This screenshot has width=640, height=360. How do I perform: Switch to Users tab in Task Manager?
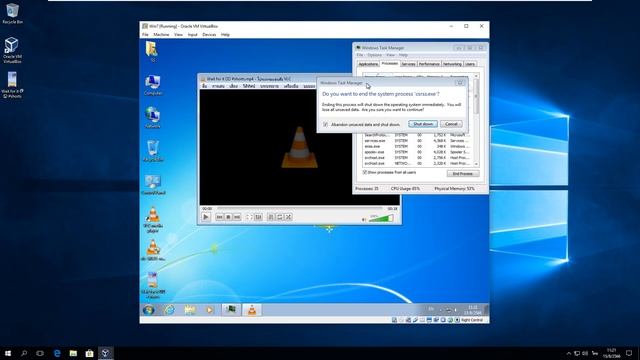470,64
